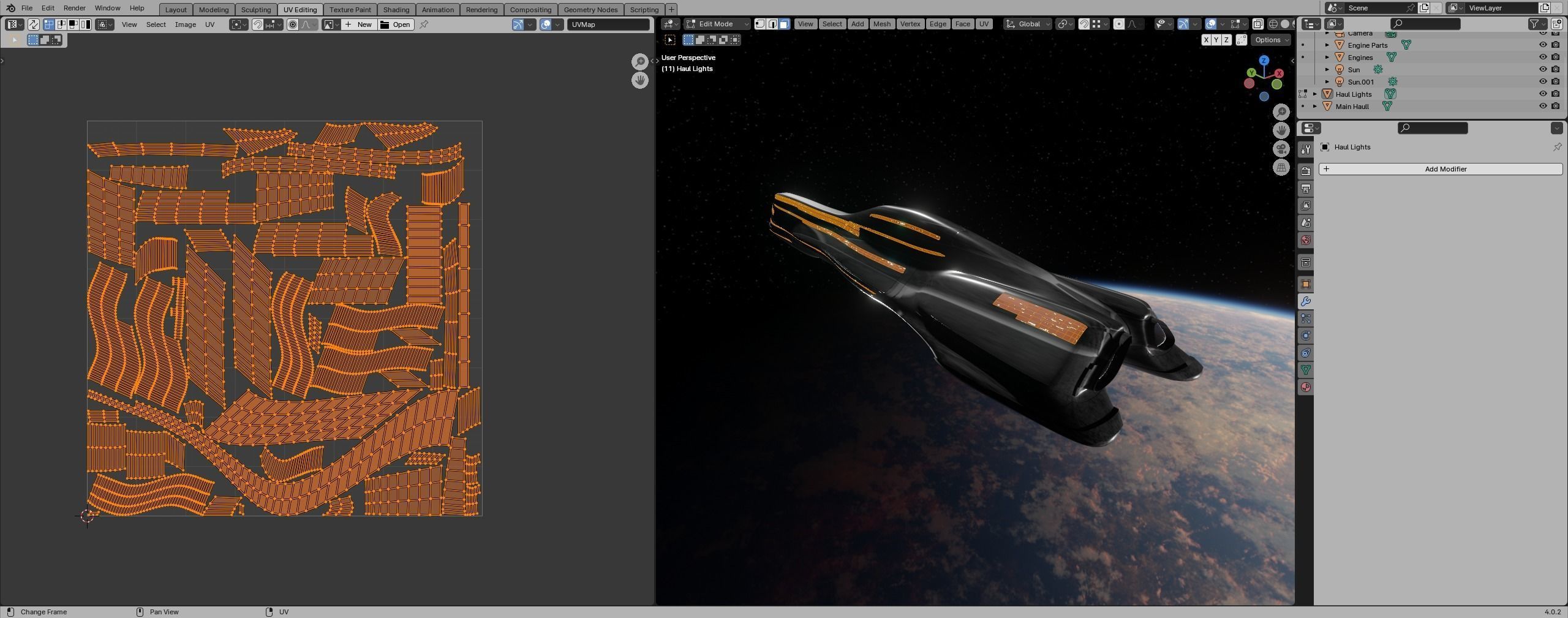1568x618 pixels.
Task: Open Object properties tab
Action: click(x=1305, y=284)
